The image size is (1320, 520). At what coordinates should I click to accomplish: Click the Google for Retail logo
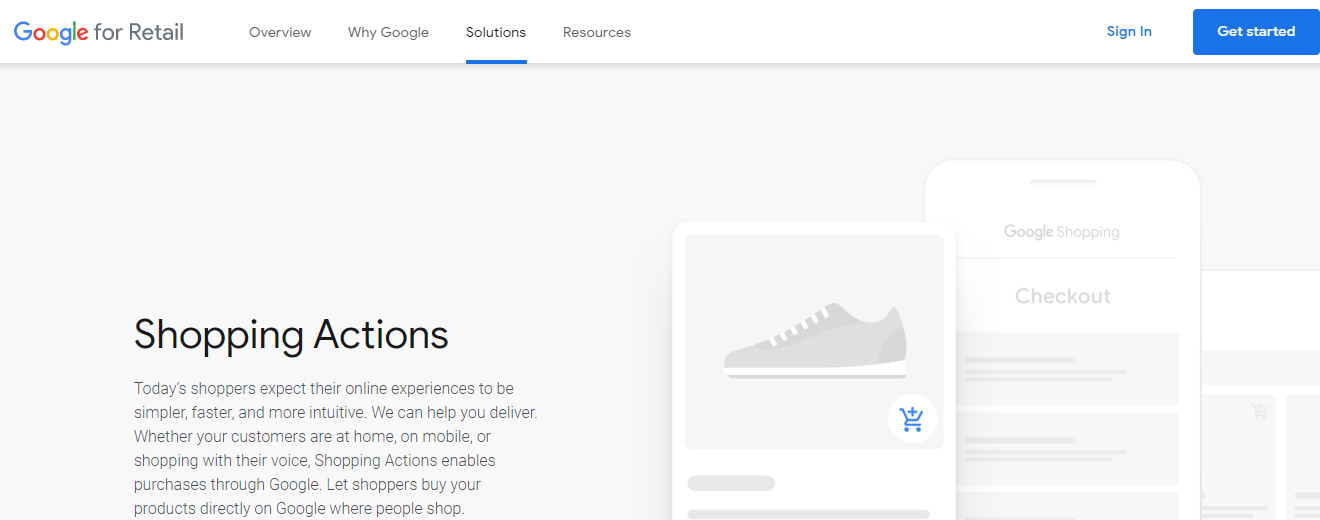99,32
